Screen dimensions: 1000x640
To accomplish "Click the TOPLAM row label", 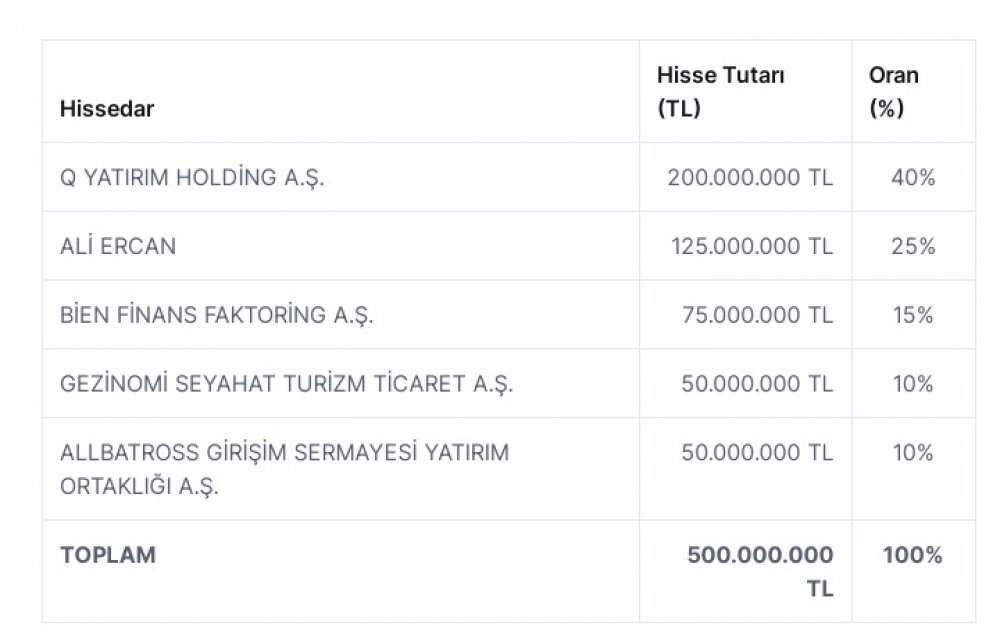I will [x=108, y=555].
